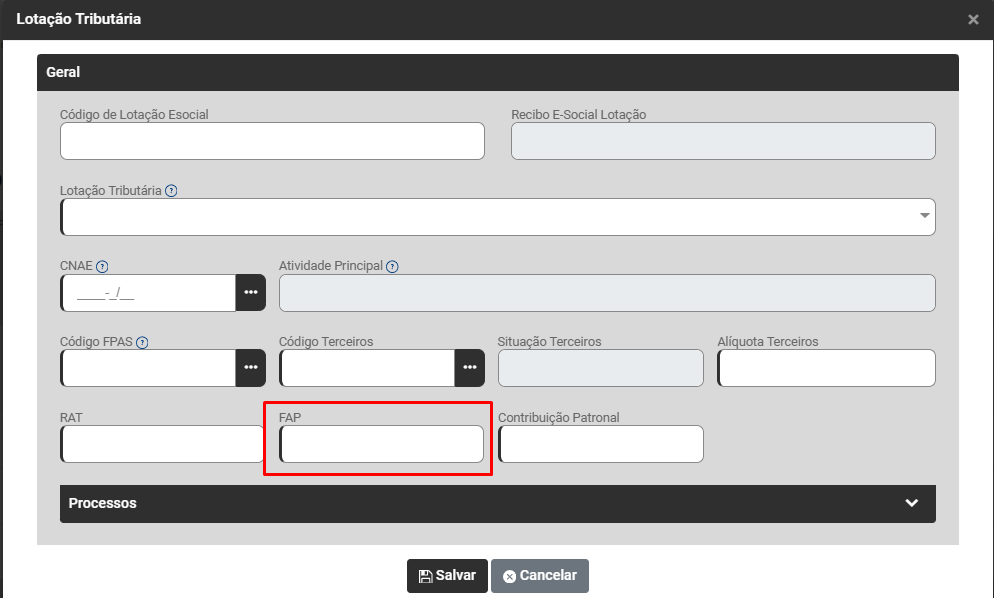Open the Lotação Tributária dropdown
The height and width of the screenshot is (598, 994).
[x=498, y=217]
